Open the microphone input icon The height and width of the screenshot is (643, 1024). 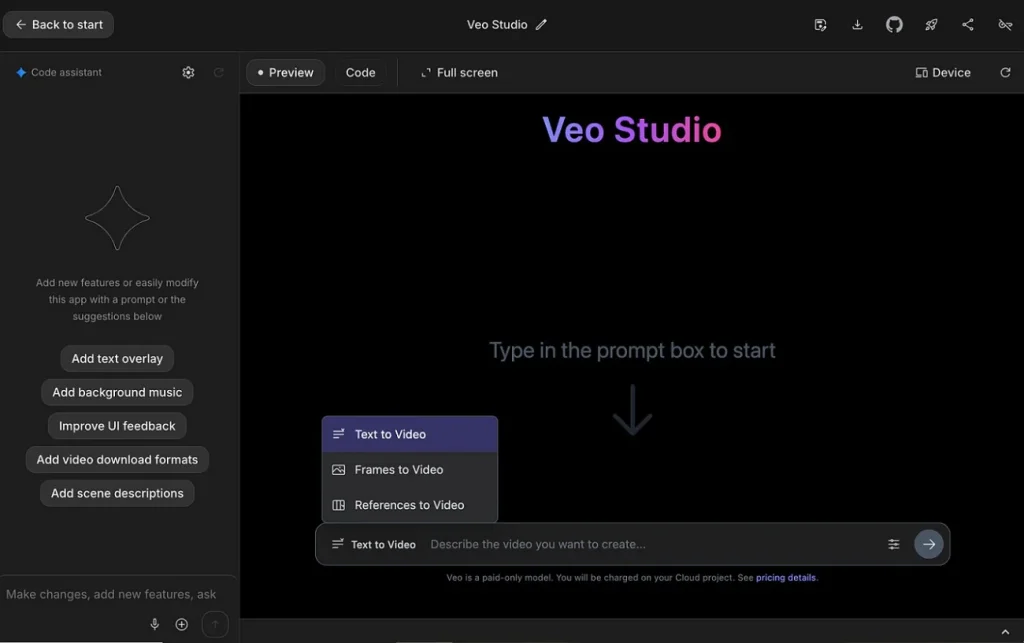coord(155,623)
